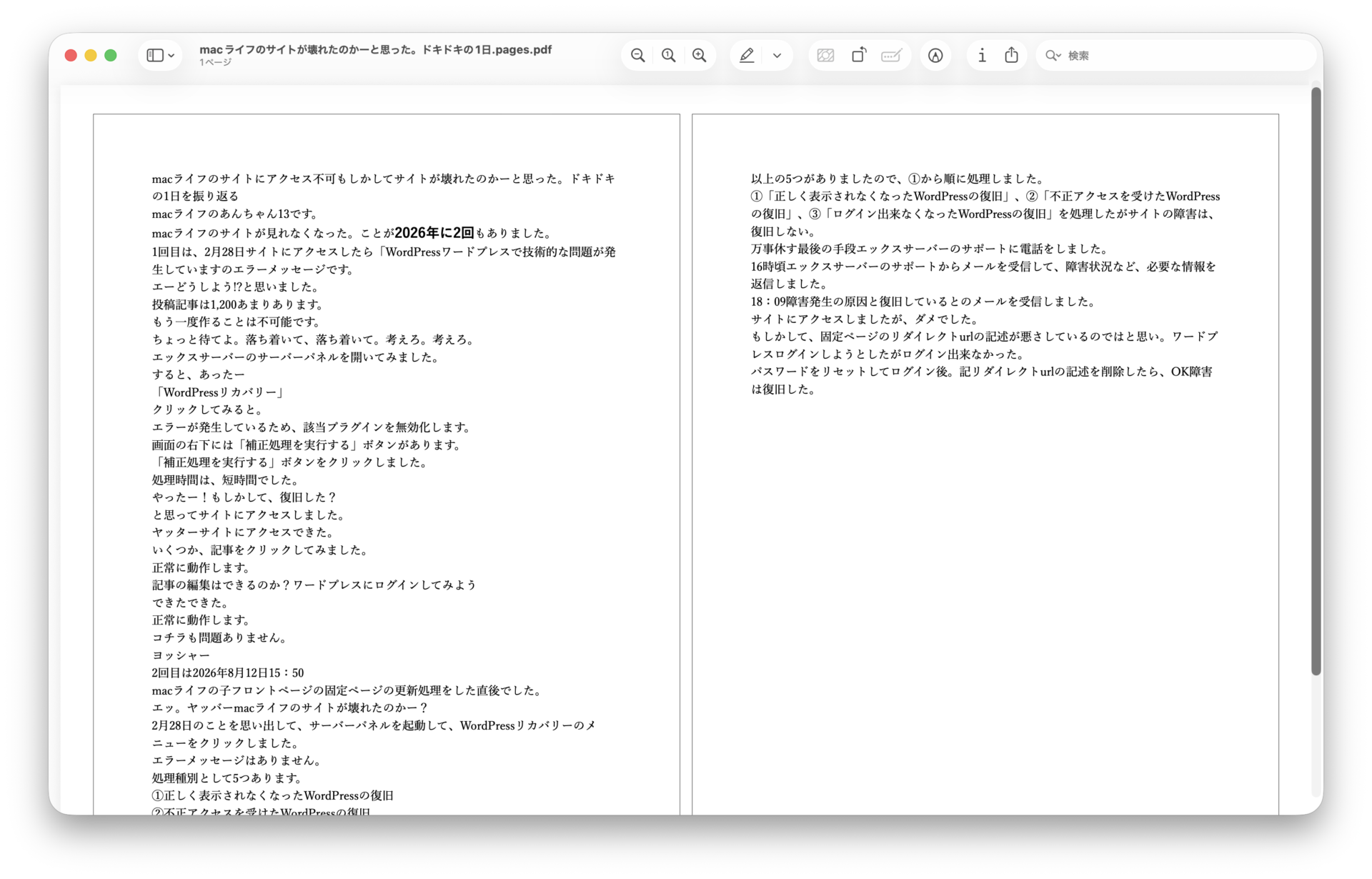
Task: Click the line "エーどうしよう!?と思いました。"
Action: click(236, 287)
